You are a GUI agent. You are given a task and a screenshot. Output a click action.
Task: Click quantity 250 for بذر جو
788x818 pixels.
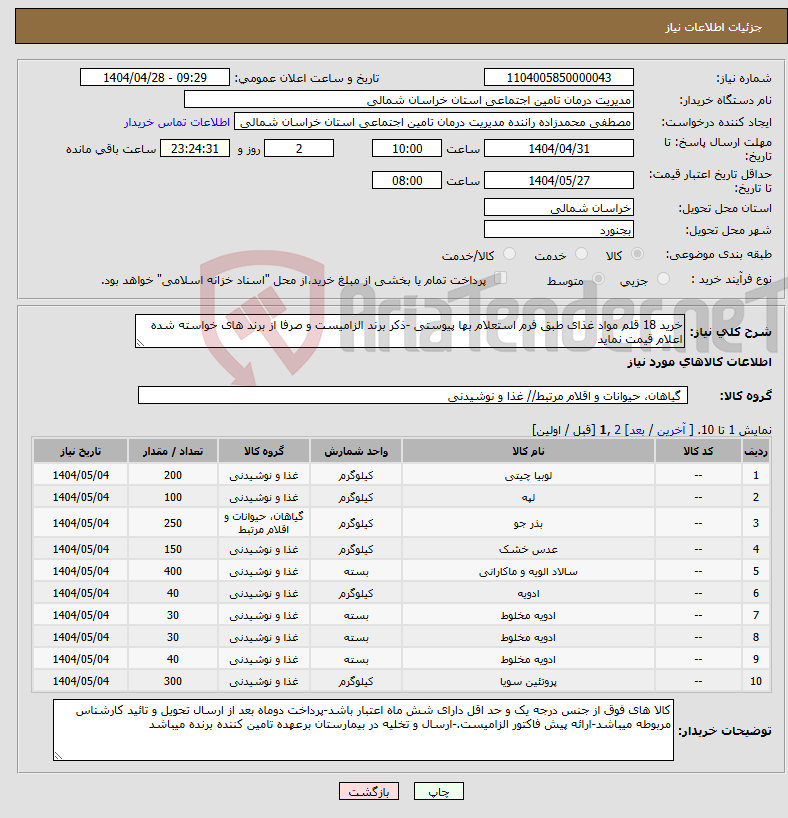173,523
